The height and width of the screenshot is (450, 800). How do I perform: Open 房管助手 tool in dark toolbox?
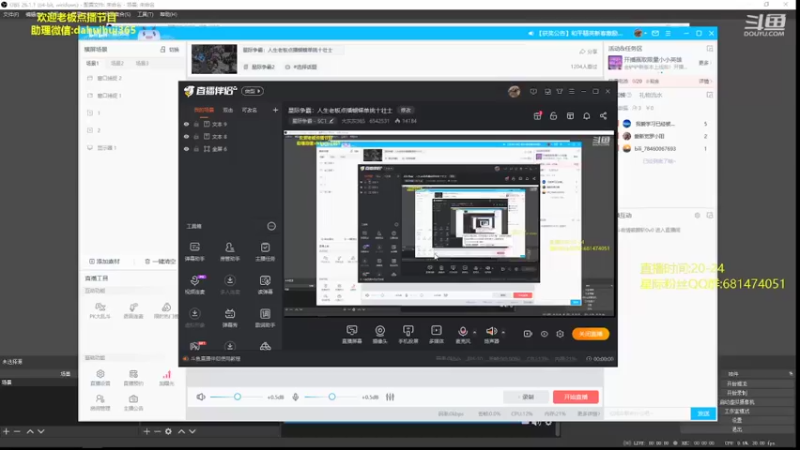230,252
